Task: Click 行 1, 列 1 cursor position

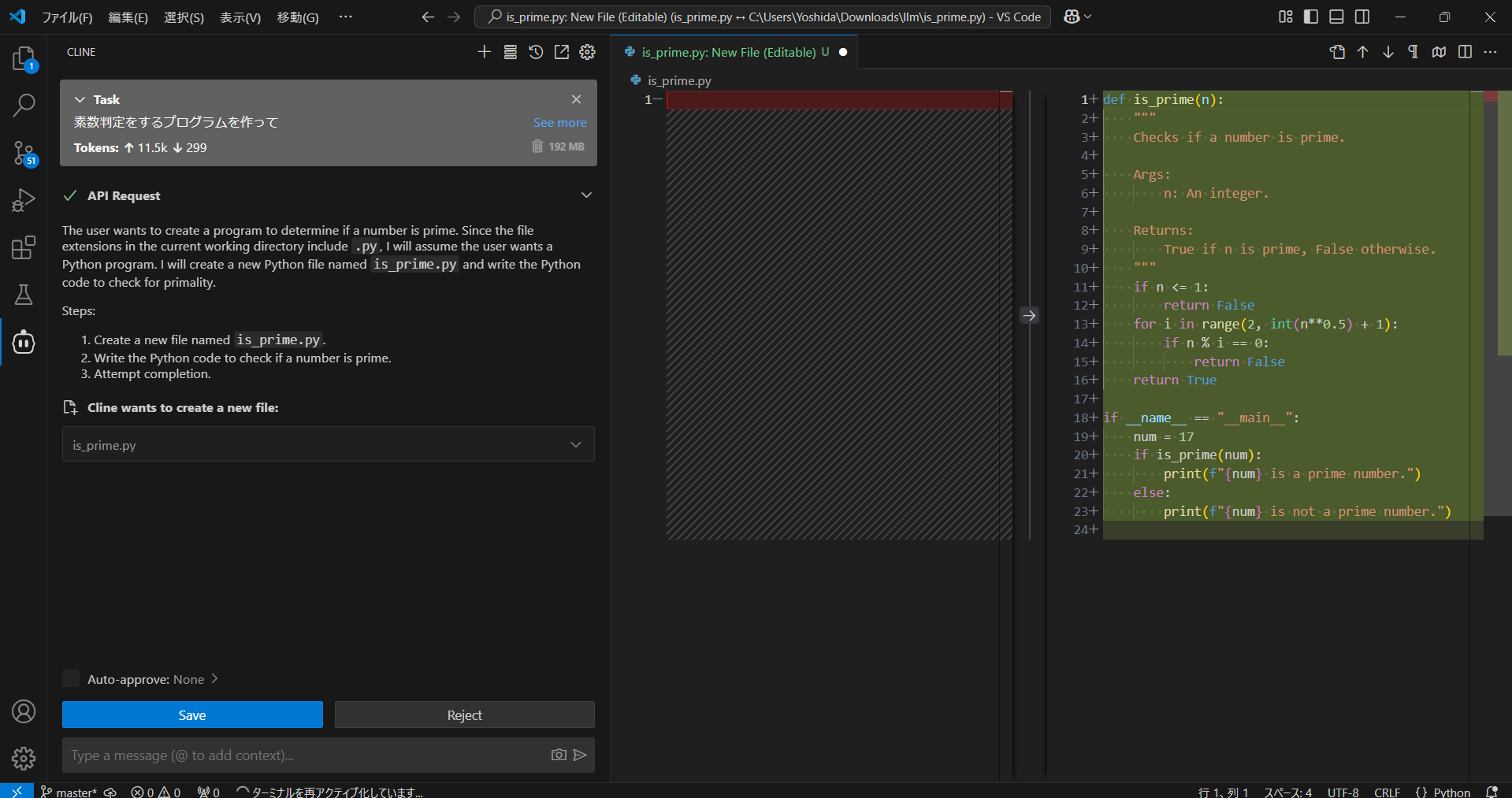Action: coord(1223,792)
